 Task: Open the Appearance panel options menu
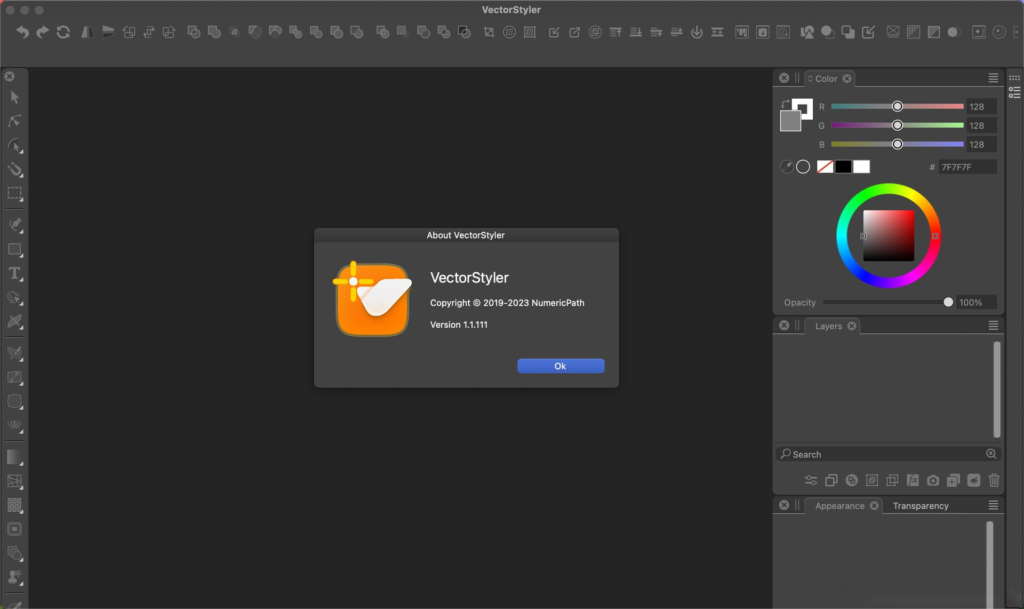(993, 505)
